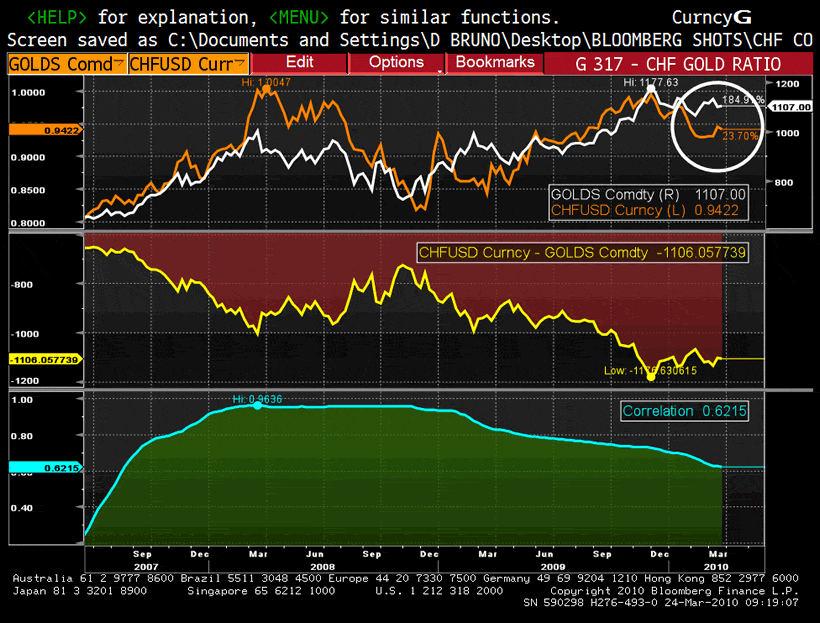Click the 800 right axis value
820x623 pixels.
pyautogui.click(x=783, y=183)
